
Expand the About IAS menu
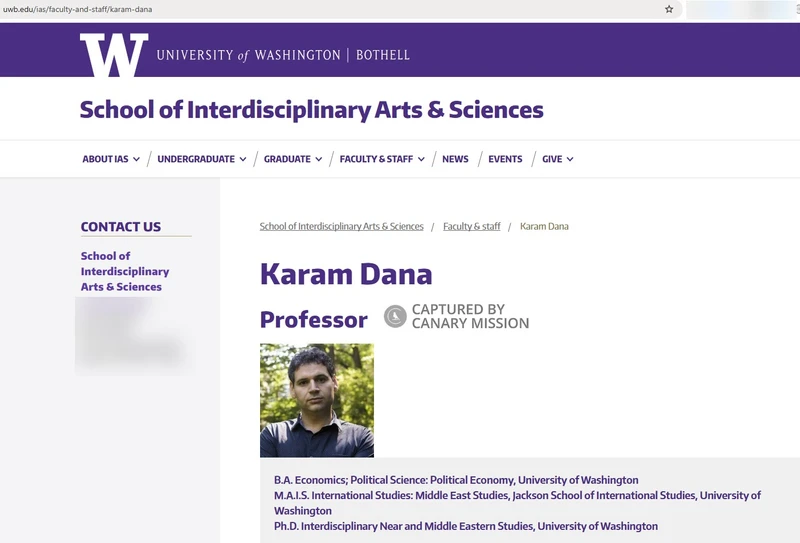[x=111, y=159]
